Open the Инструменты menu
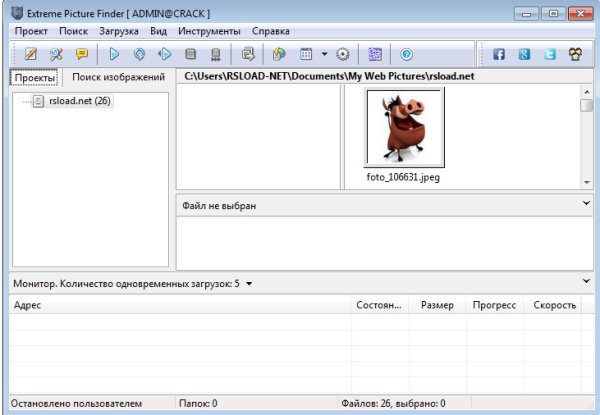 point(209,31)
